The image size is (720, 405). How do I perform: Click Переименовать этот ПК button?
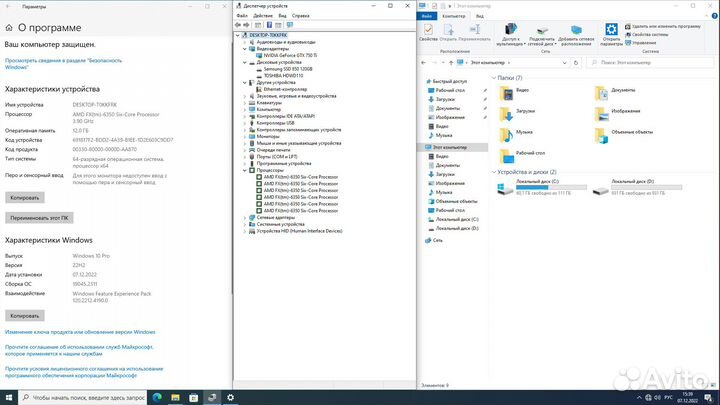(39, 218)
